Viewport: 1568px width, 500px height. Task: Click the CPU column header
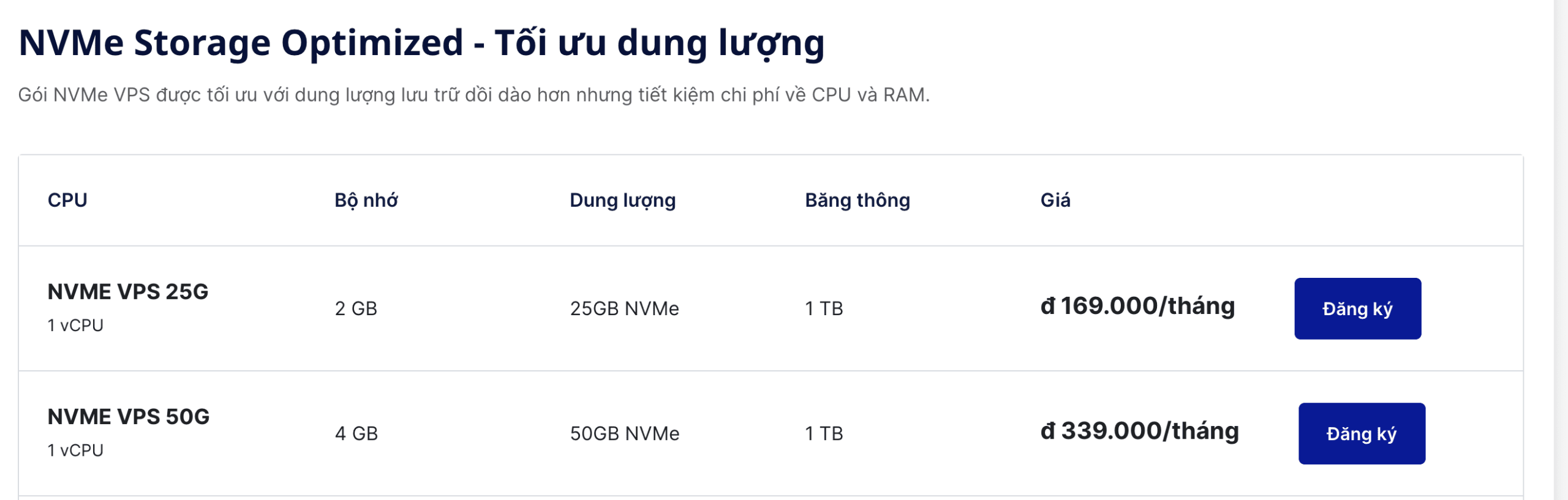coord(67,200)
